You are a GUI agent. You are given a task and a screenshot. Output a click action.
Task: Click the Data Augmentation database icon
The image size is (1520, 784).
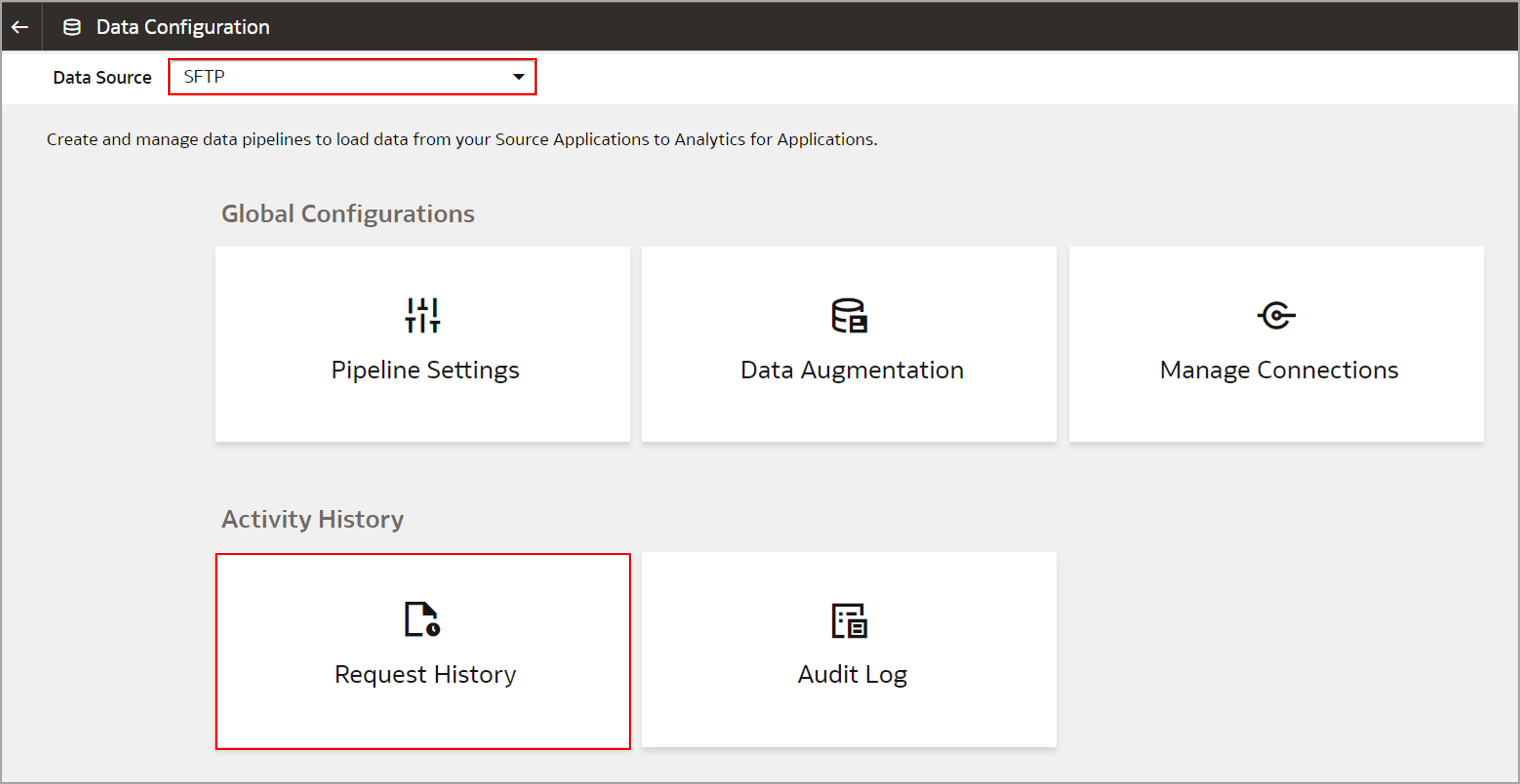coord(849,316)
